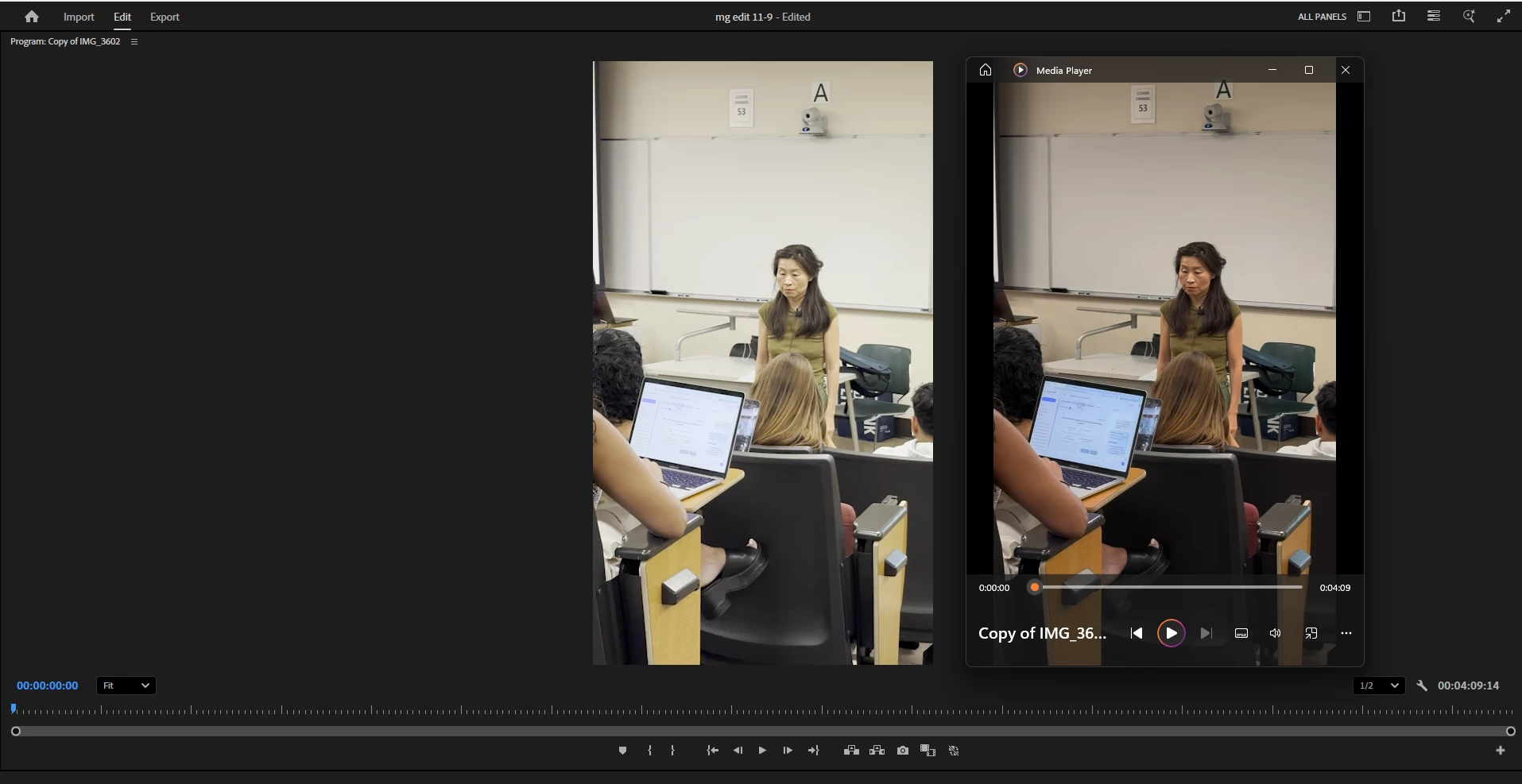Open the ALL PANELS workspace label
The height and width of the screenshot is (784, 1522).
tap(1322, 17)
